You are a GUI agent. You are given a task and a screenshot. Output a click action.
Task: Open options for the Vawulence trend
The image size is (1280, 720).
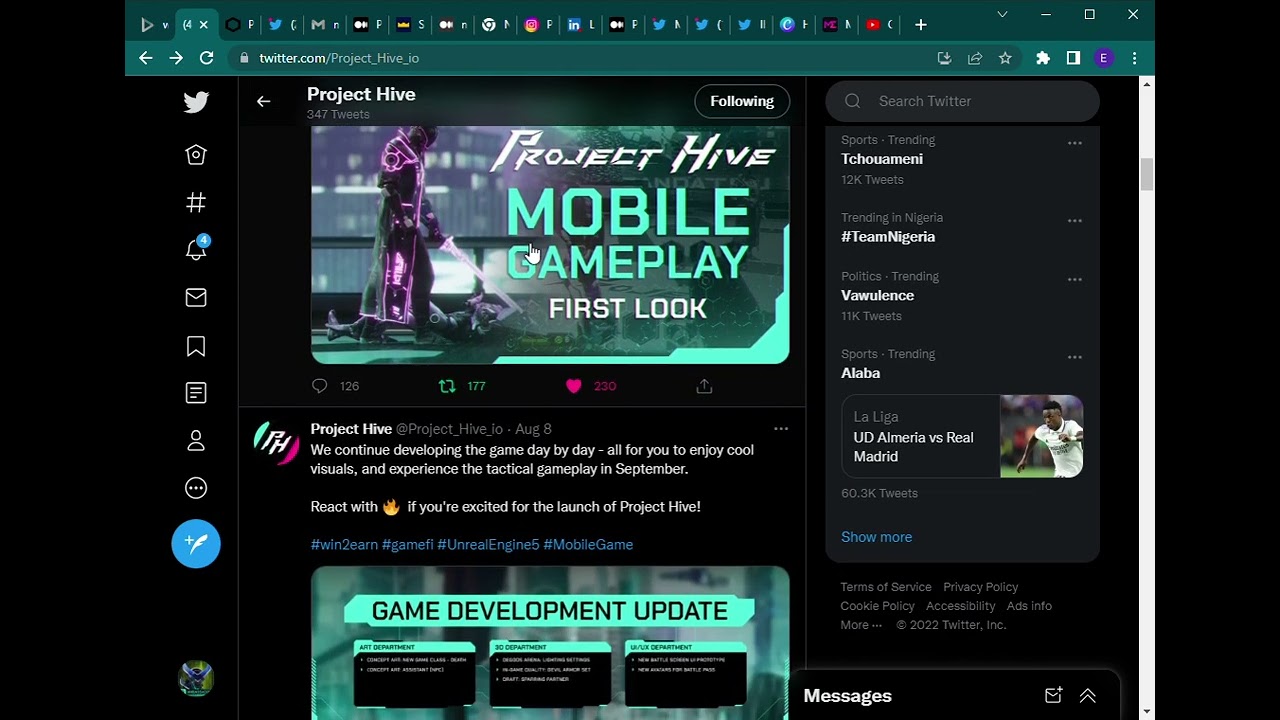pos(1075,279)
